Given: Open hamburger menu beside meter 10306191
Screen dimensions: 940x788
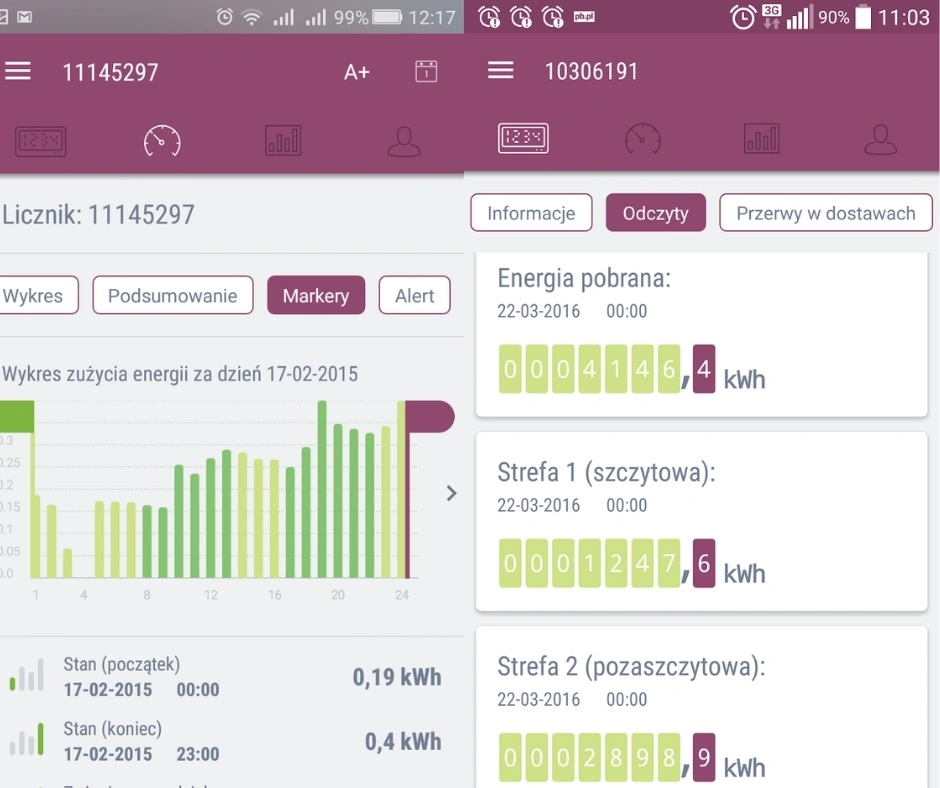Looking at the screenshot, I should [500, 70].
